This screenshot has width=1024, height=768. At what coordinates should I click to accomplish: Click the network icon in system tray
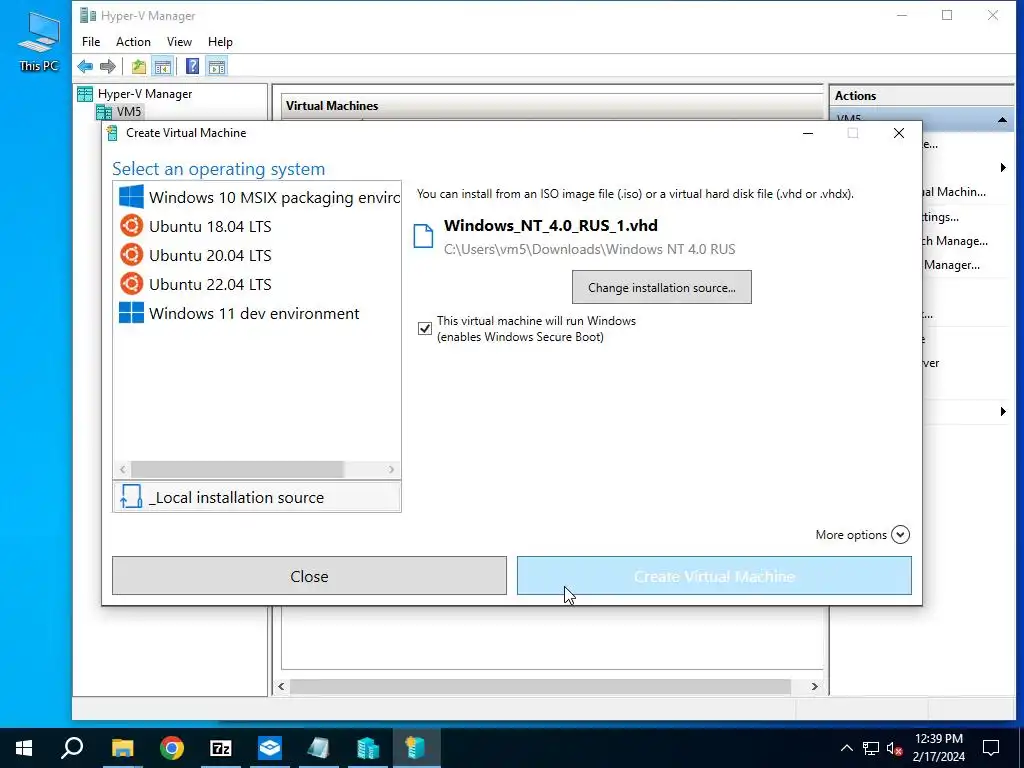[x=871, y=748]
